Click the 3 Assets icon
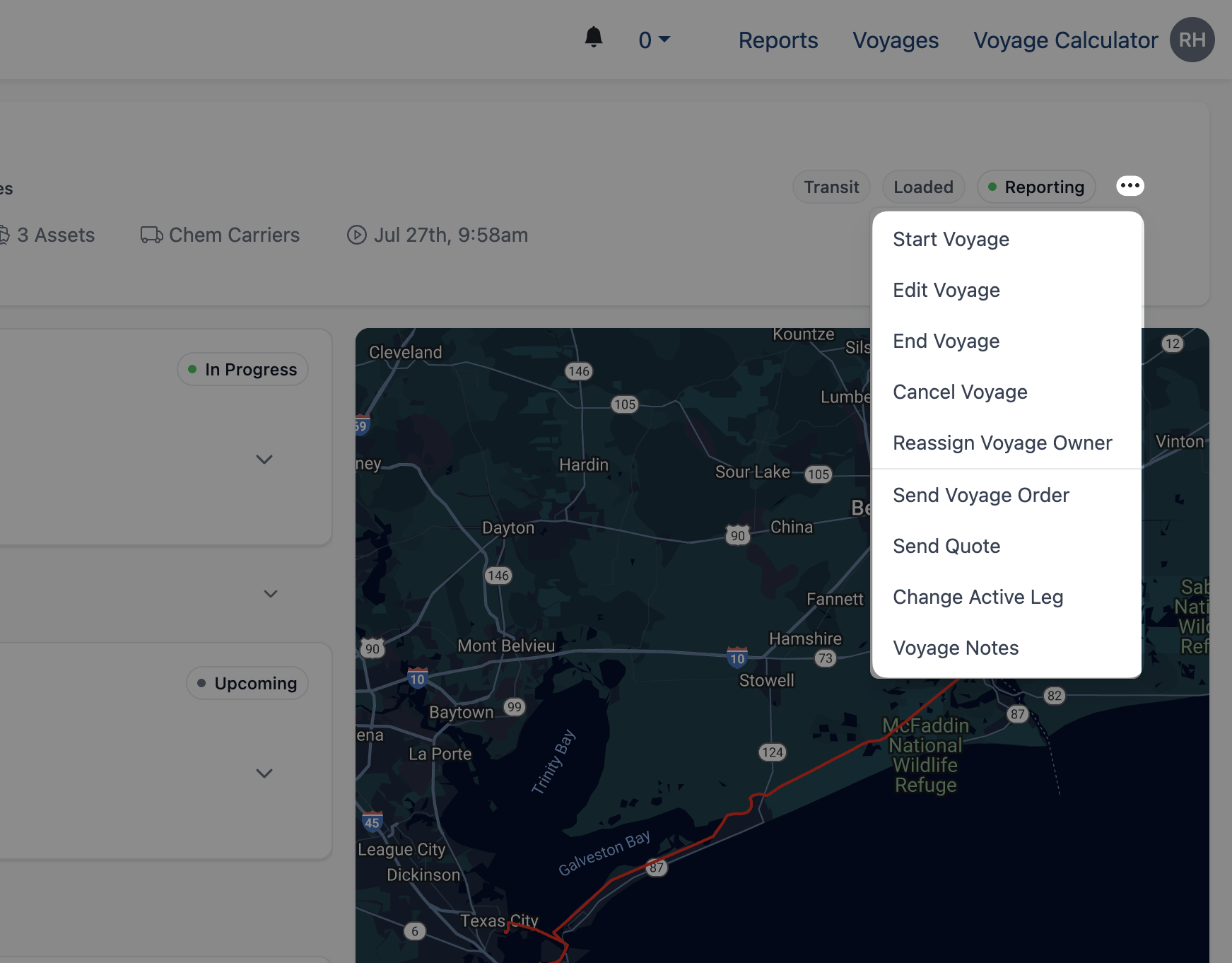 tap(4, 235)
